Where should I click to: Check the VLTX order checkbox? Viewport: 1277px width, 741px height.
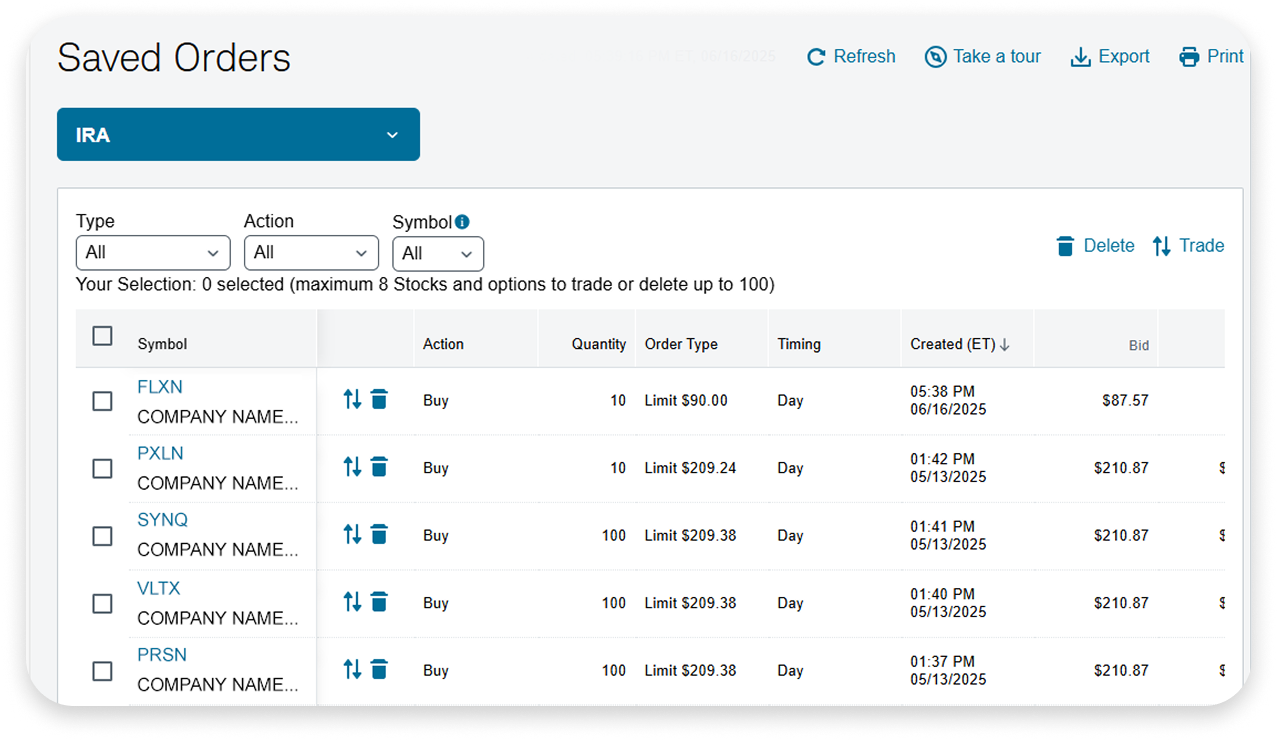(102, 604)
